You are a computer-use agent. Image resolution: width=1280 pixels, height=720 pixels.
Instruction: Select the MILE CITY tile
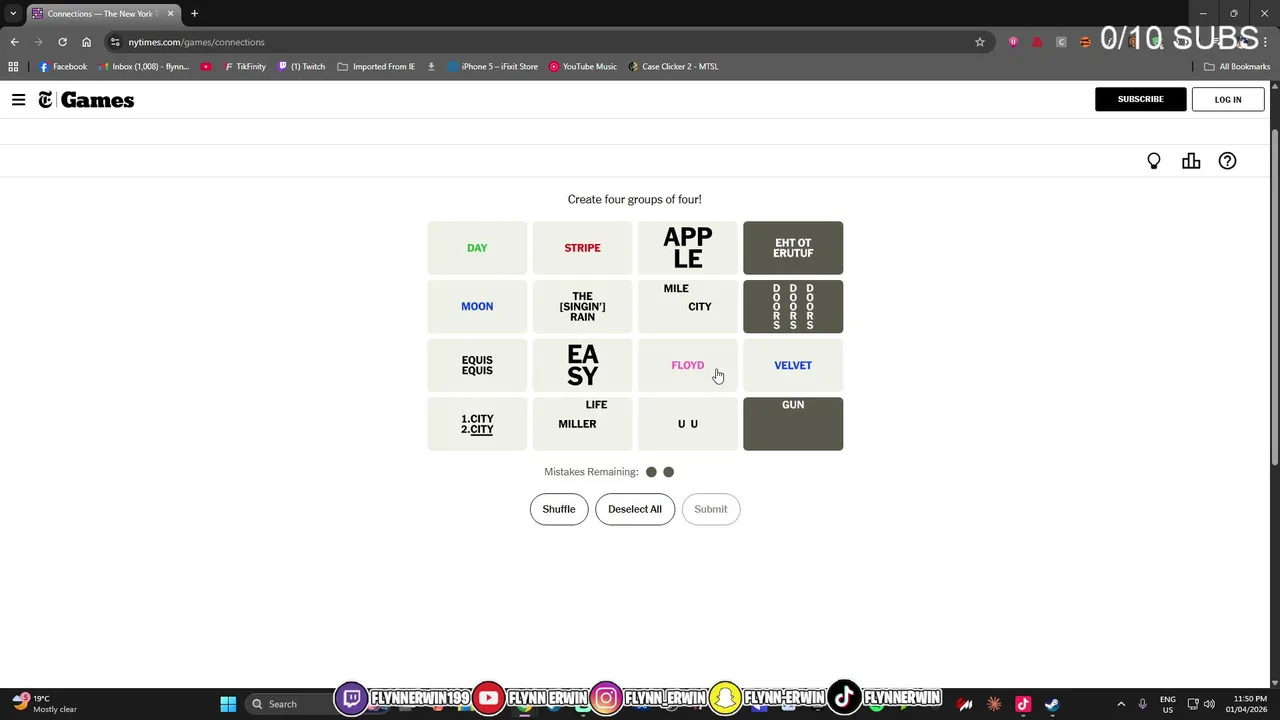tap(688, 306)
